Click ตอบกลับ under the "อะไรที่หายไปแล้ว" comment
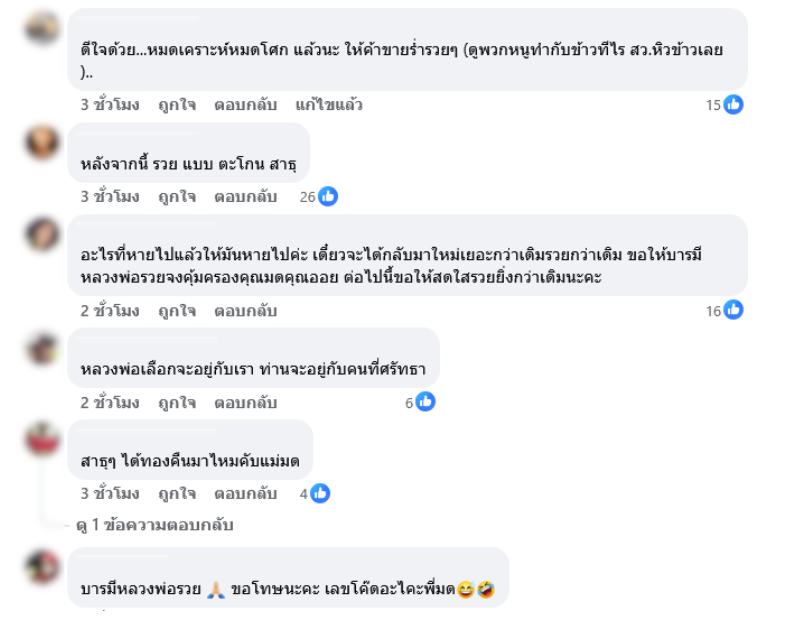Image resolution: width=799 pixels, height=620 pixels. tap(245, 311)
